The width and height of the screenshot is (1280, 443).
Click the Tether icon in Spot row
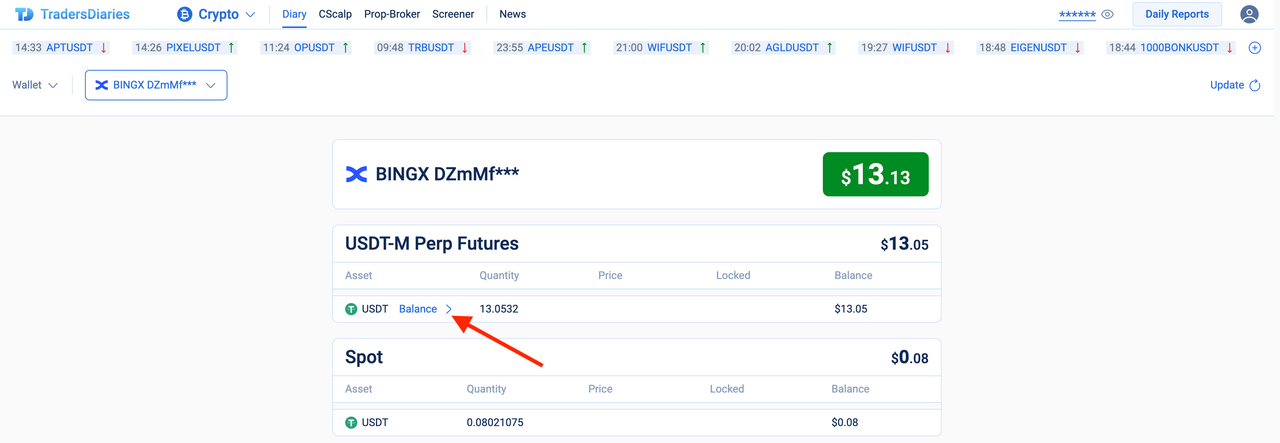[x=351, y=422]
